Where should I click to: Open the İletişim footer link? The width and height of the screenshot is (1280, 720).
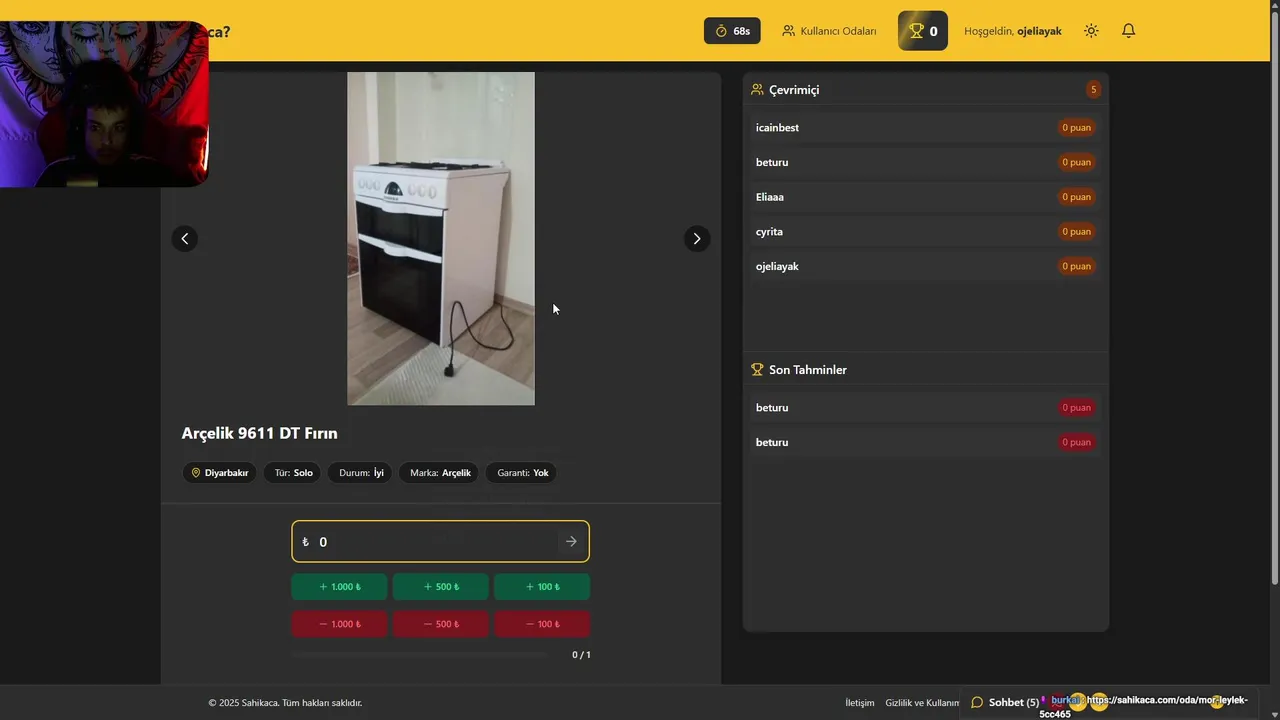(x=860, y=703)
